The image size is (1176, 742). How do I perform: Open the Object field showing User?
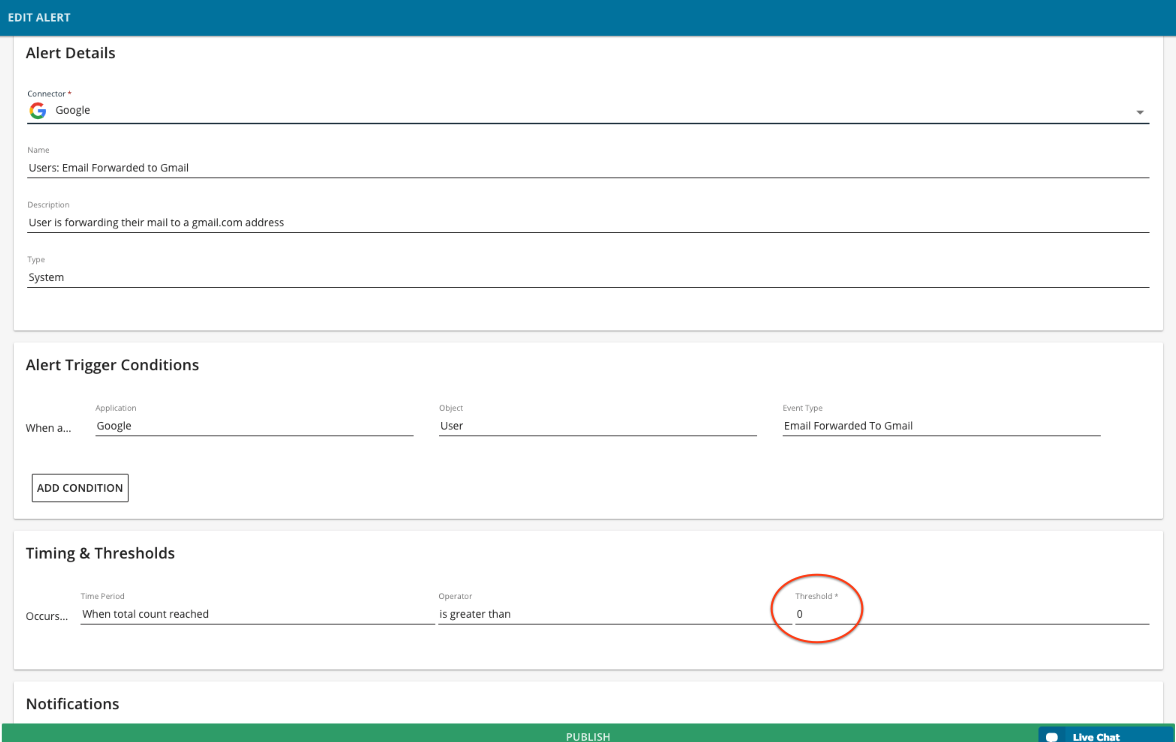[x=598, y=426]
